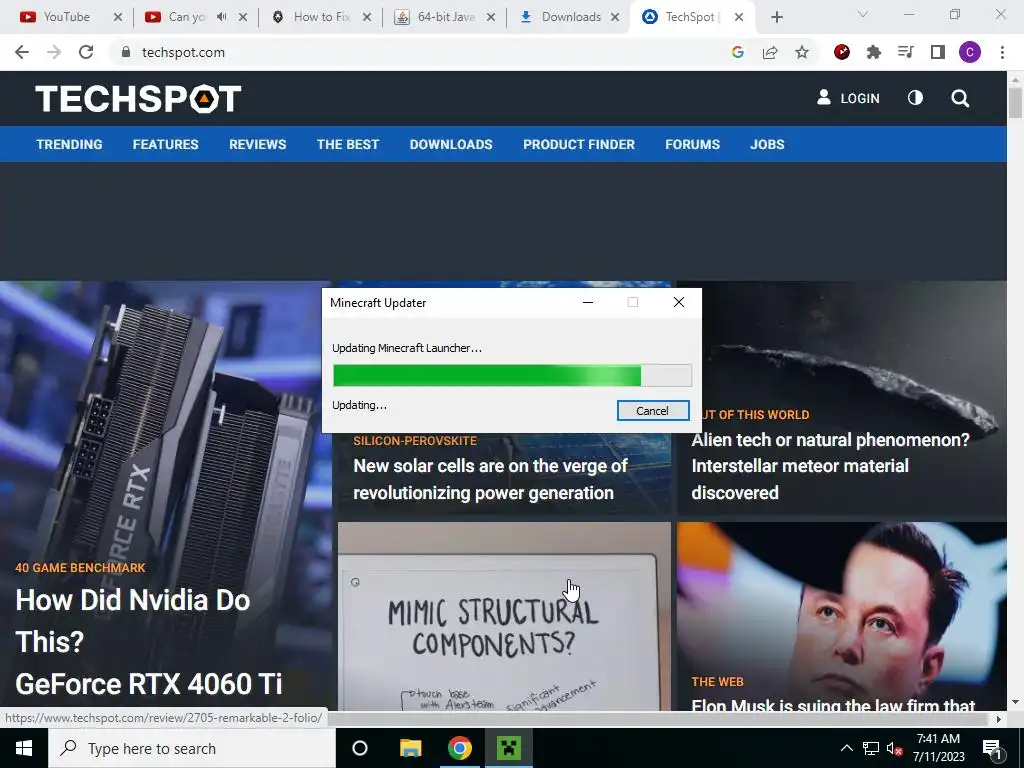Open TechSpot search magnifier
This screenshot has width=1024, height=768.
click(x=960, y=99)
